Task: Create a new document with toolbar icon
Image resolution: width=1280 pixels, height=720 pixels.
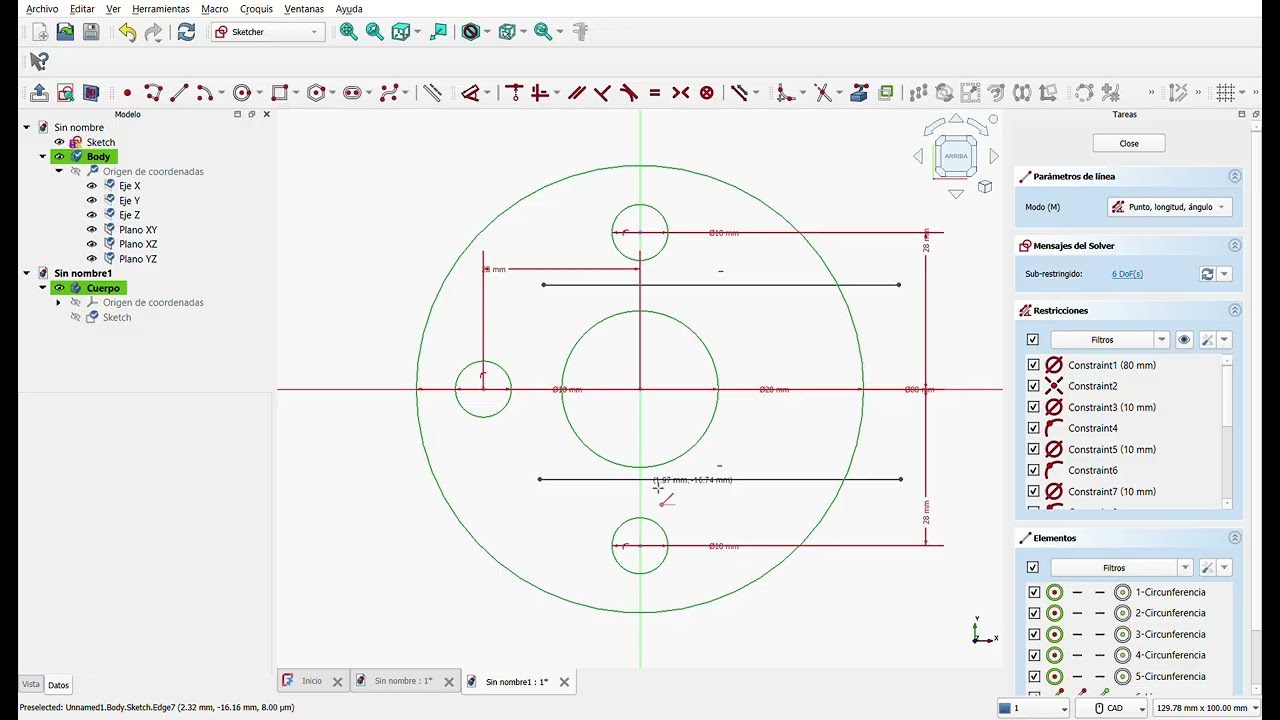Action: tap(40, 32)
